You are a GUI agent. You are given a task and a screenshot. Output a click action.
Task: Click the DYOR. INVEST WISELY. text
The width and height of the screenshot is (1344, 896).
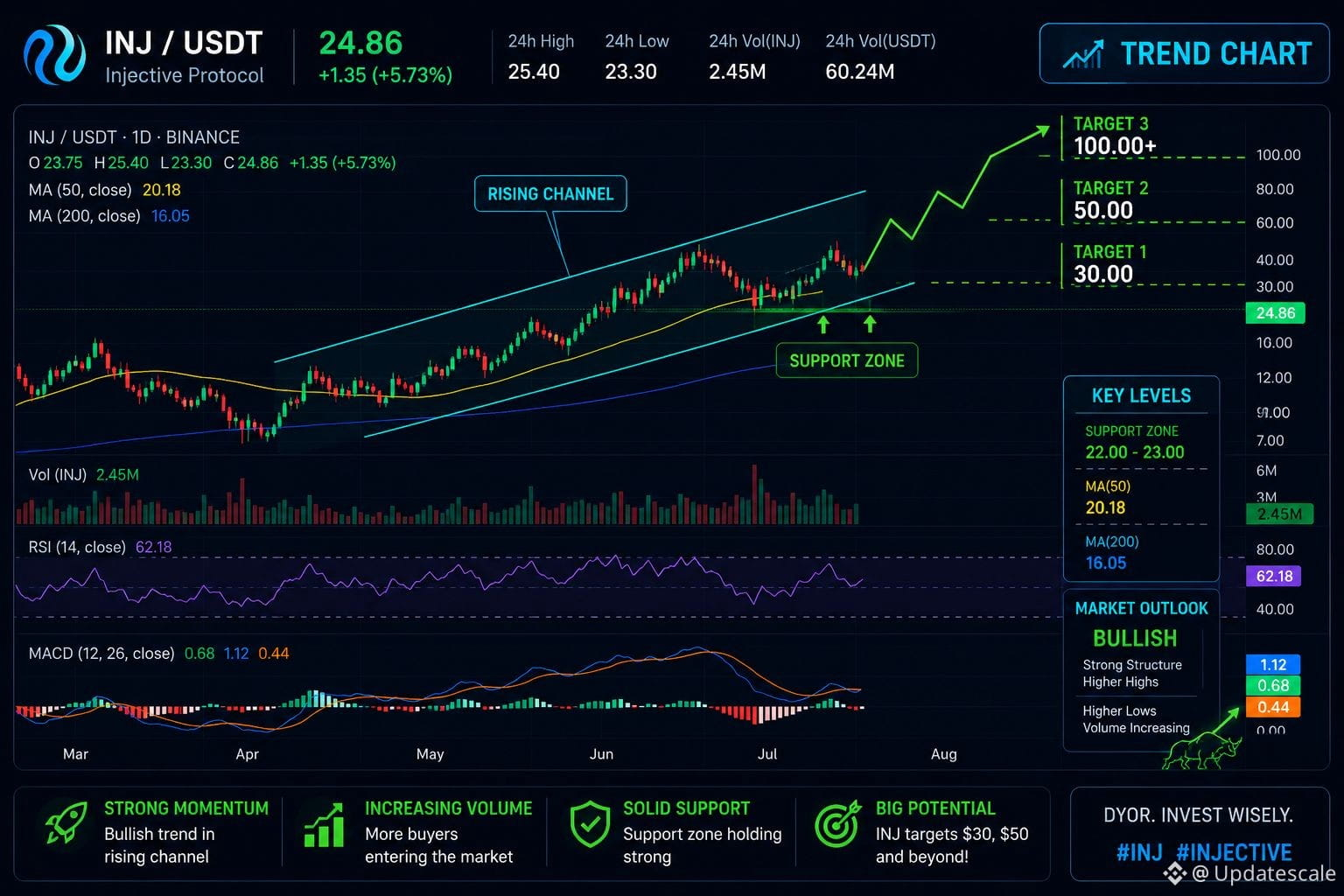(1198, 815)
